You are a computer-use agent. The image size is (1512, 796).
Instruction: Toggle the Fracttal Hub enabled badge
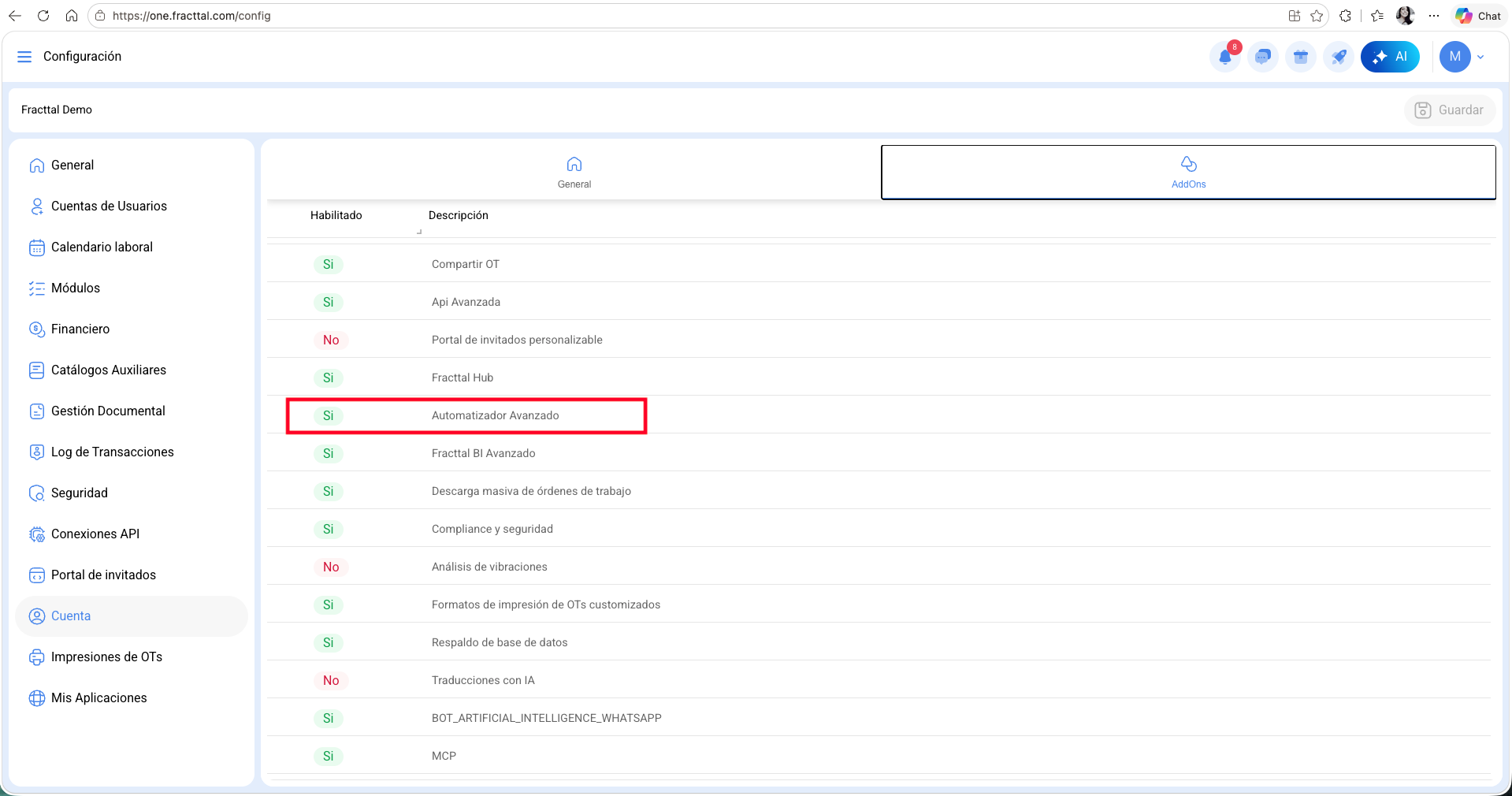point(329,378)
